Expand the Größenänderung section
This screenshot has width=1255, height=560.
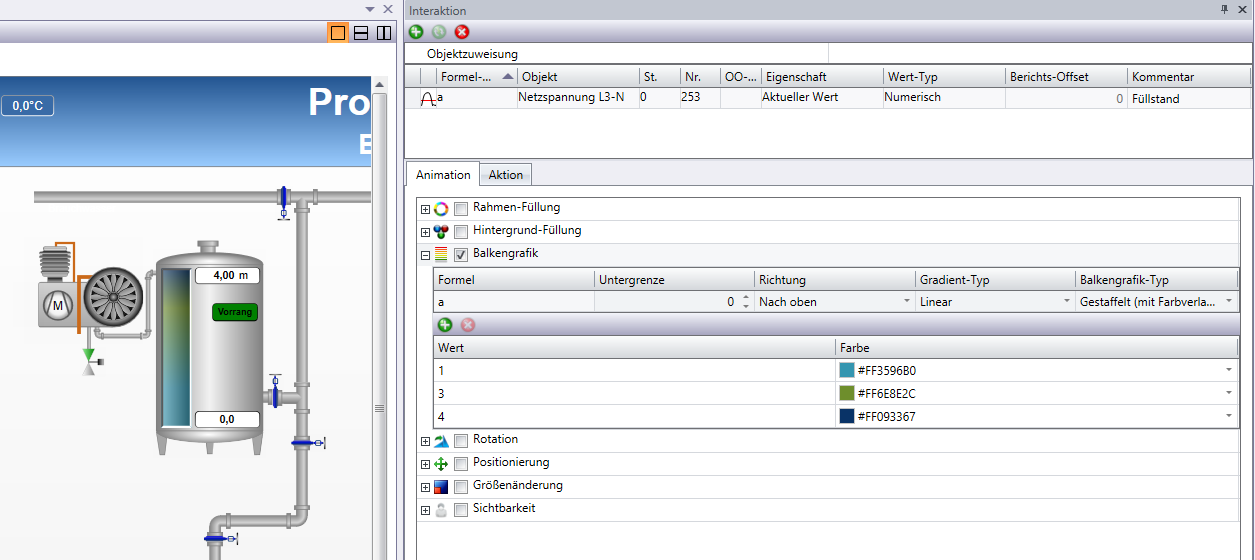coord(425,487)
